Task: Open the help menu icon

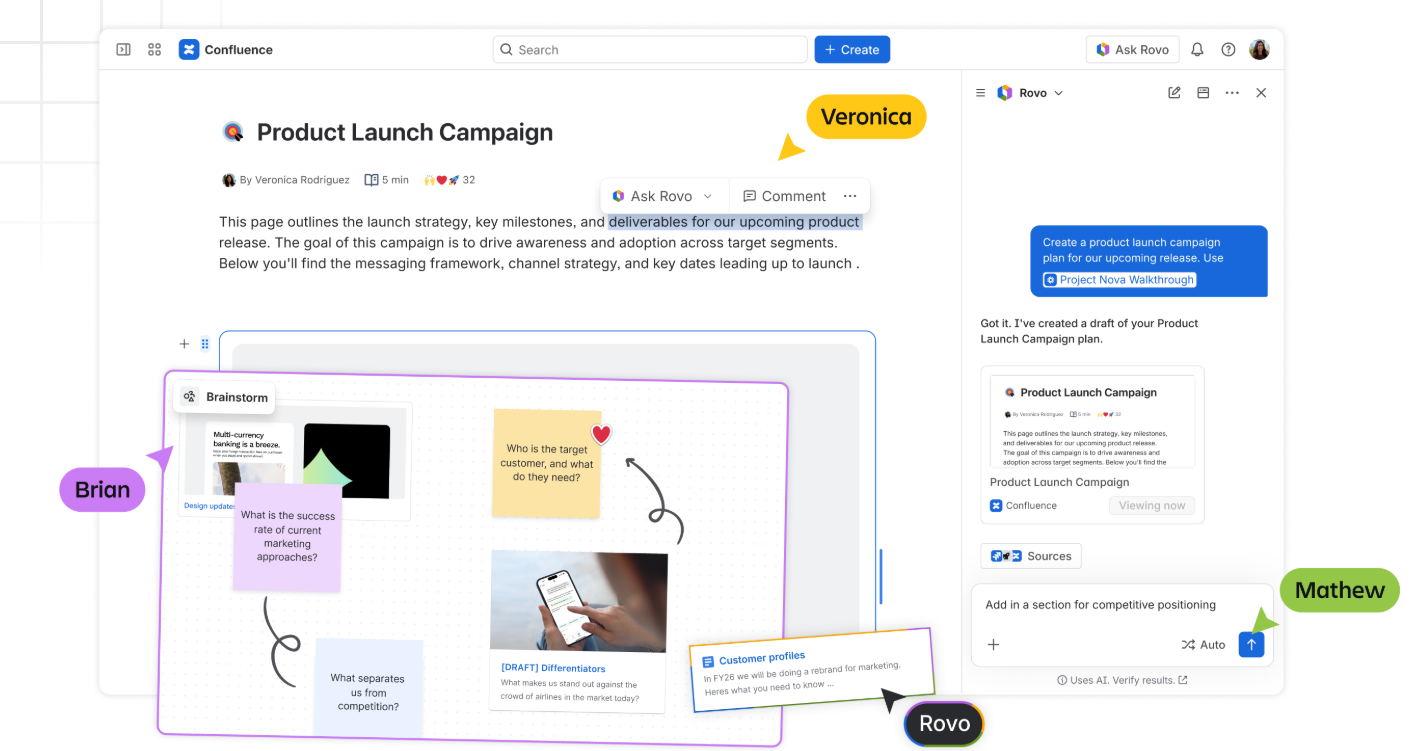Action: [x=1229, y=50]
